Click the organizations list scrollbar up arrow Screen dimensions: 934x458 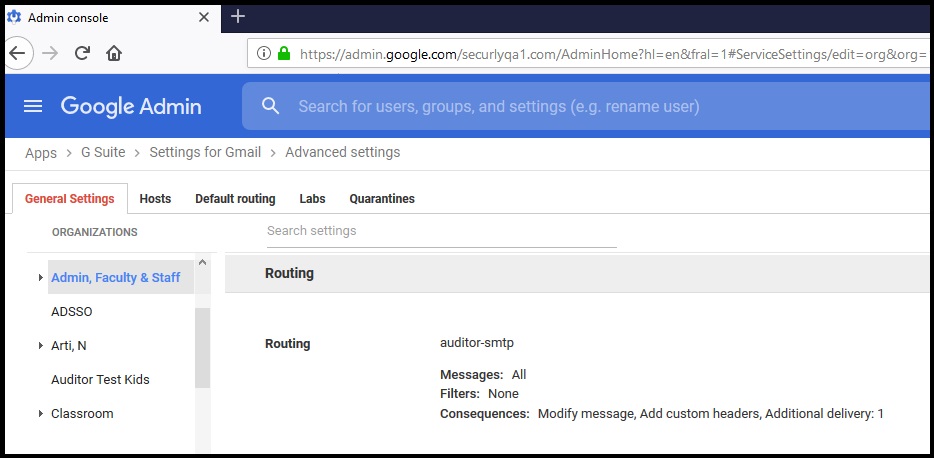[203, 262]
